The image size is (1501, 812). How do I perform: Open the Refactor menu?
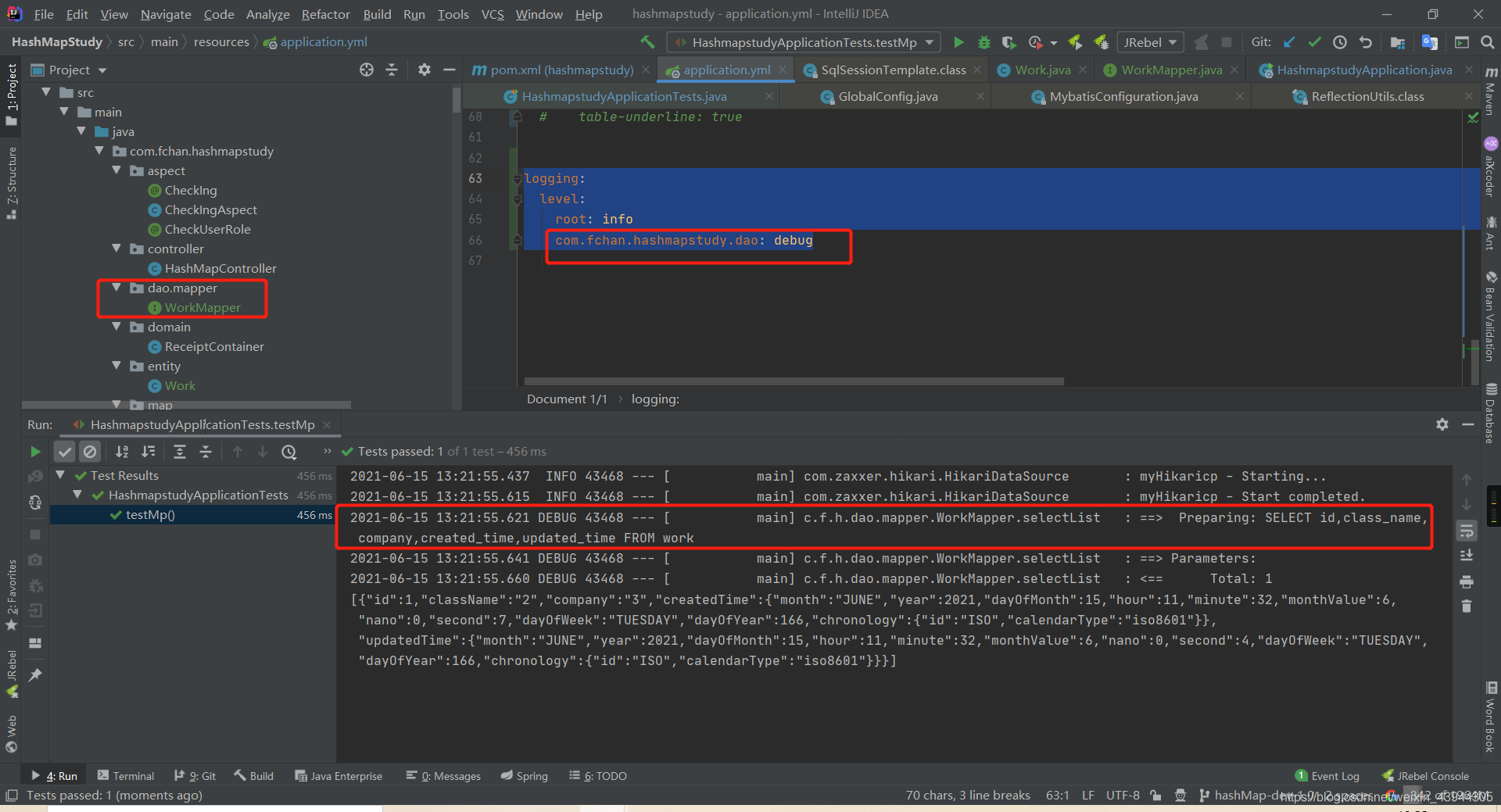(325, 14)
